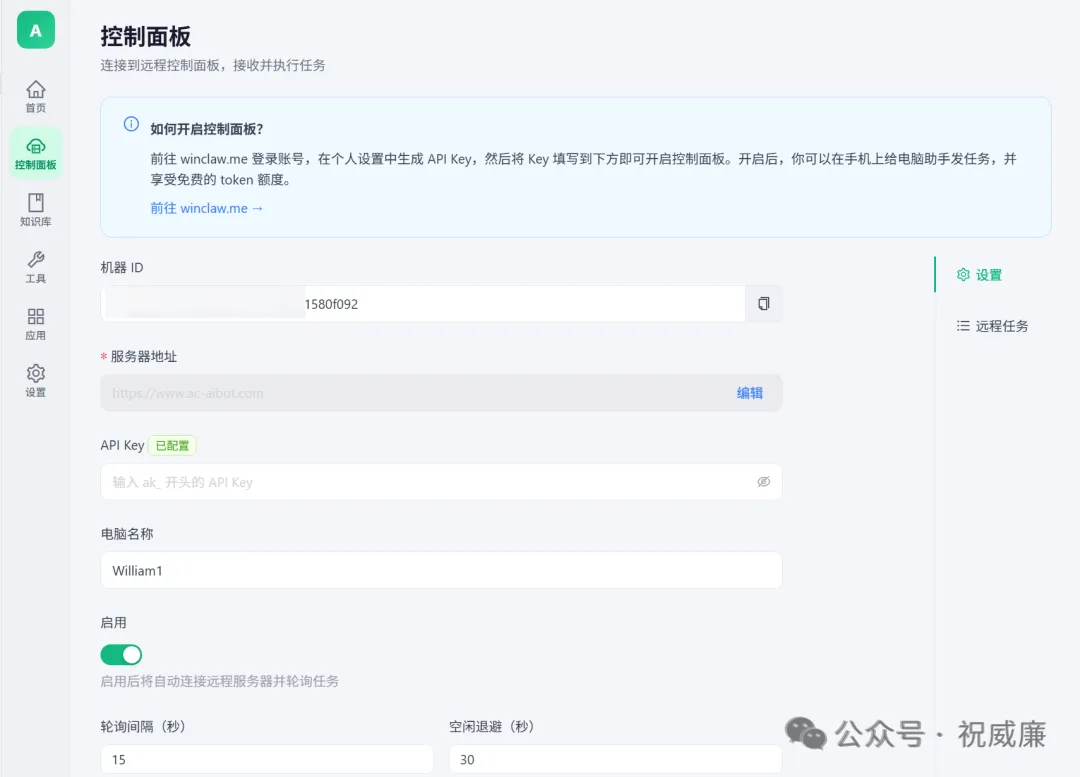This screenshot has height=777, width=1080.
Task: Edit the 电脑名称 William1 field
Action: 441,570
